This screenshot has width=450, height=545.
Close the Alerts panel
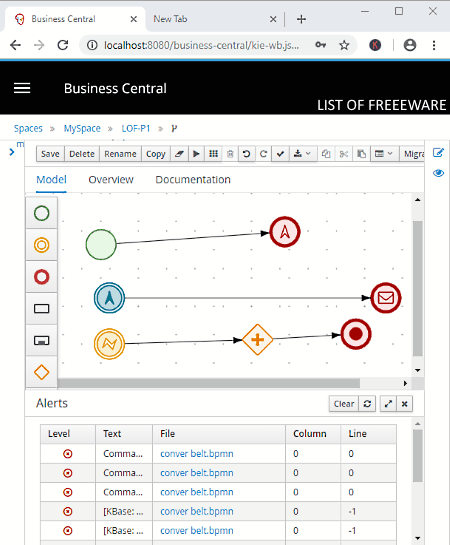click(x=404, y=404)
